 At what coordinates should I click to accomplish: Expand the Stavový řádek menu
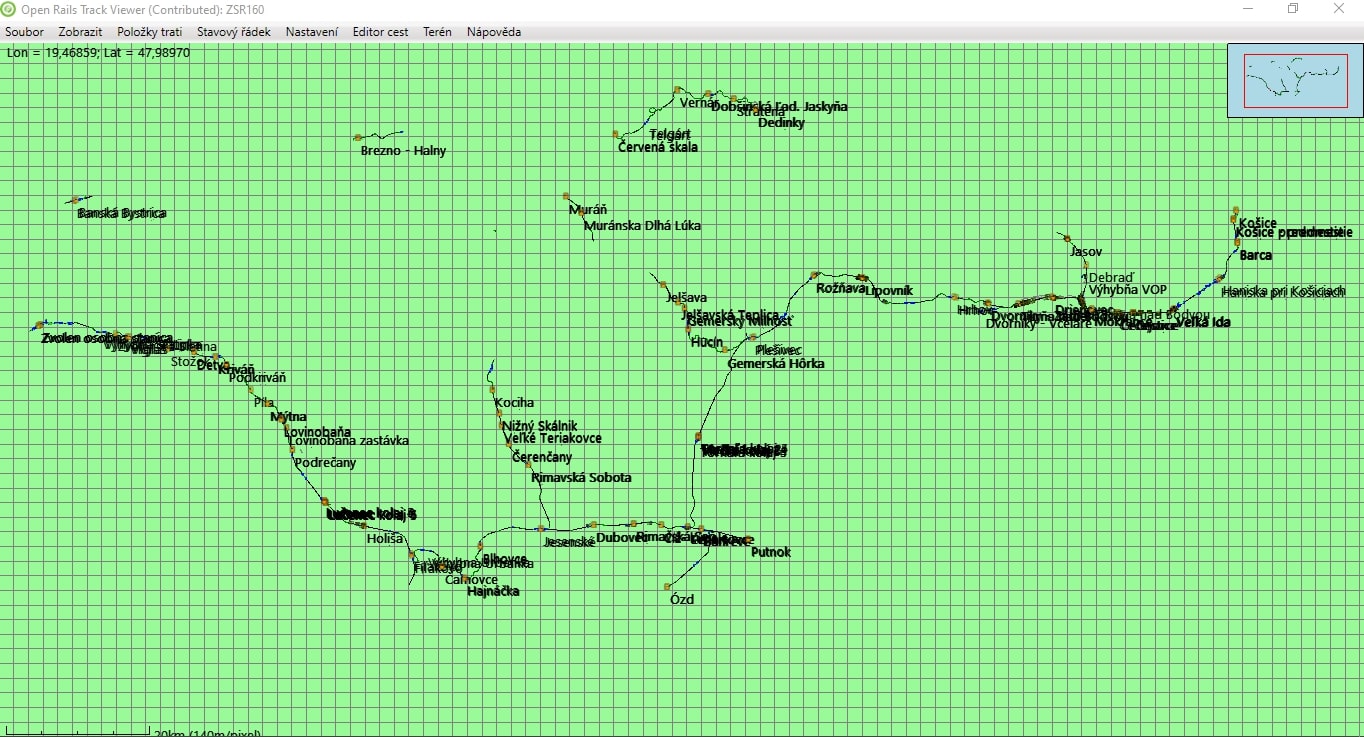[233, 32]
